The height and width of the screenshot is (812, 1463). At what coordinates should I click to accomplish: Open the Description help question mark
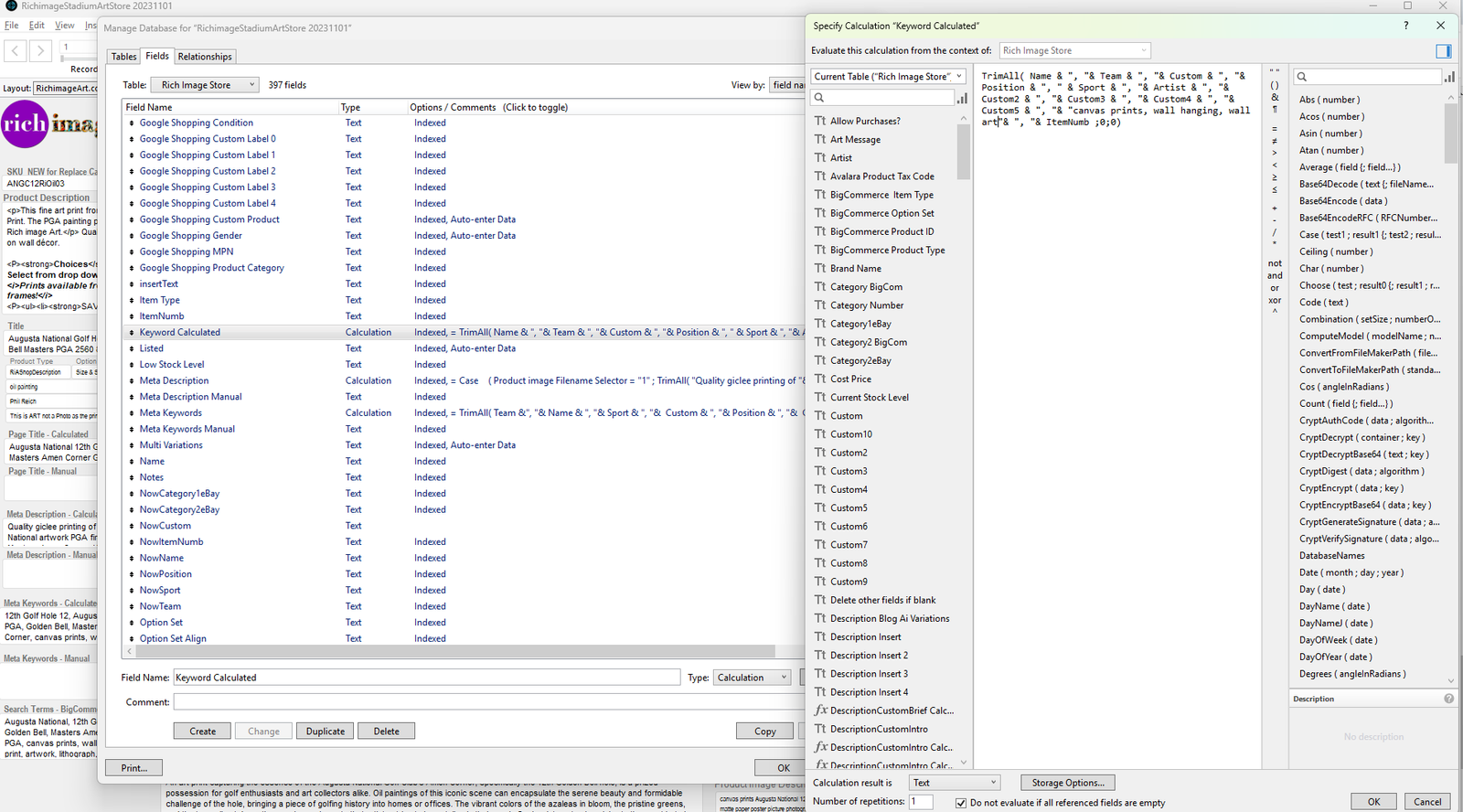[x=1448, y=699]
